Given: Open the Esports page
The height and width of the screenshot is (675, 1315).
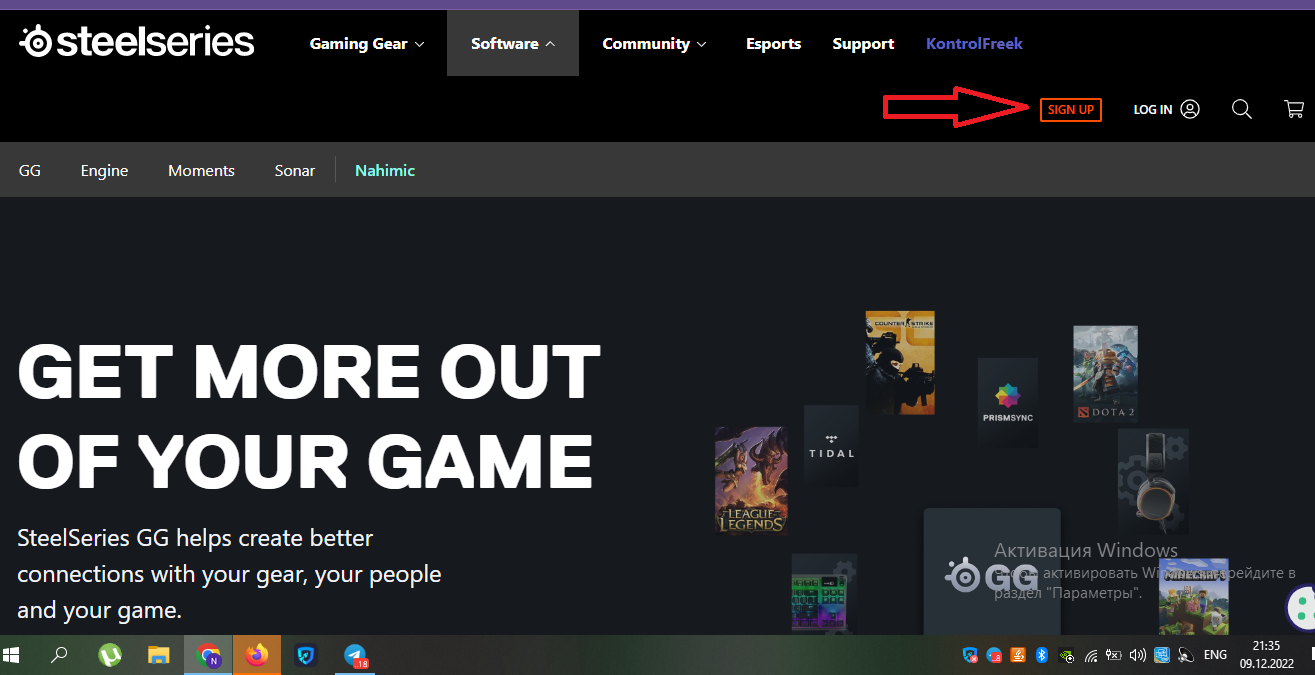Looking at the screenshot, I should [773, 44].
